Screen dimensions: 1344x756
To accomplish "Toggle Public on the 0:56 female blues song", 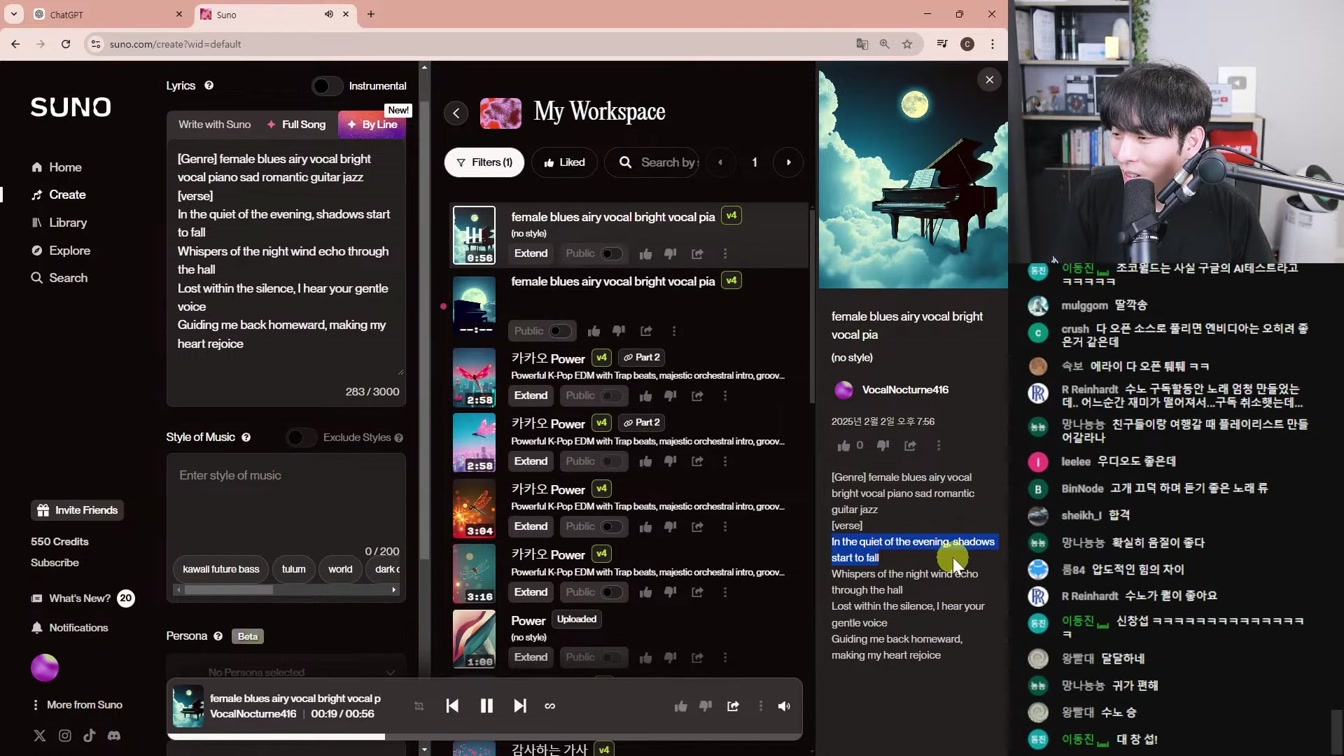I will click(611, 254).
